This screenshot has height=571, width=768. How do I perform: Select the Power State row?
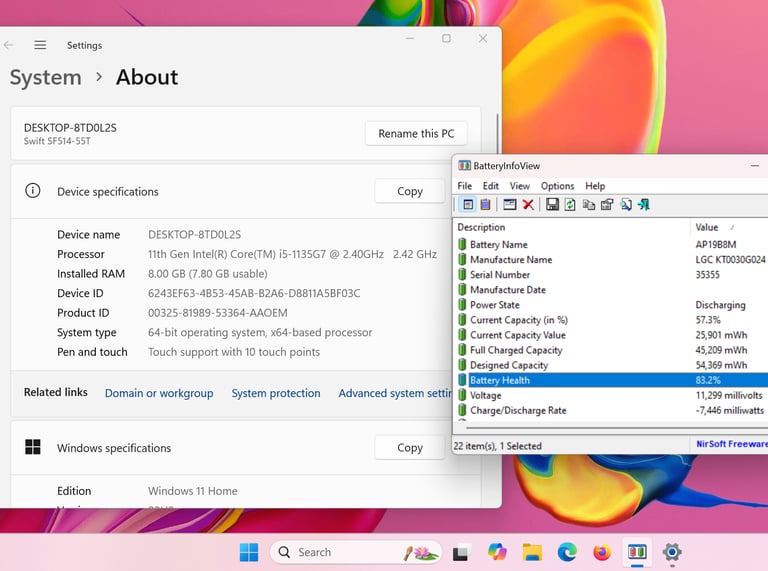click(611, 305)
